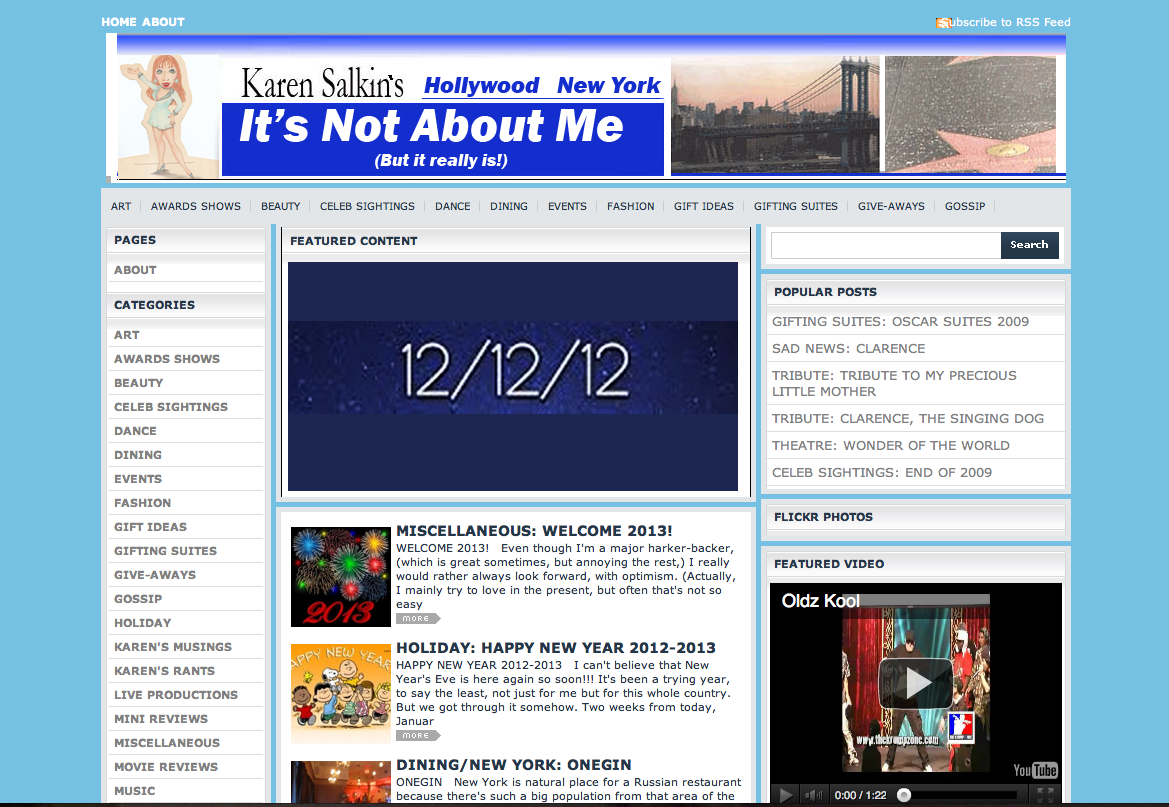Click MORE under Welcome 2013 post
This screenshot has width=1169, height=807.
(x=418, y=618)
